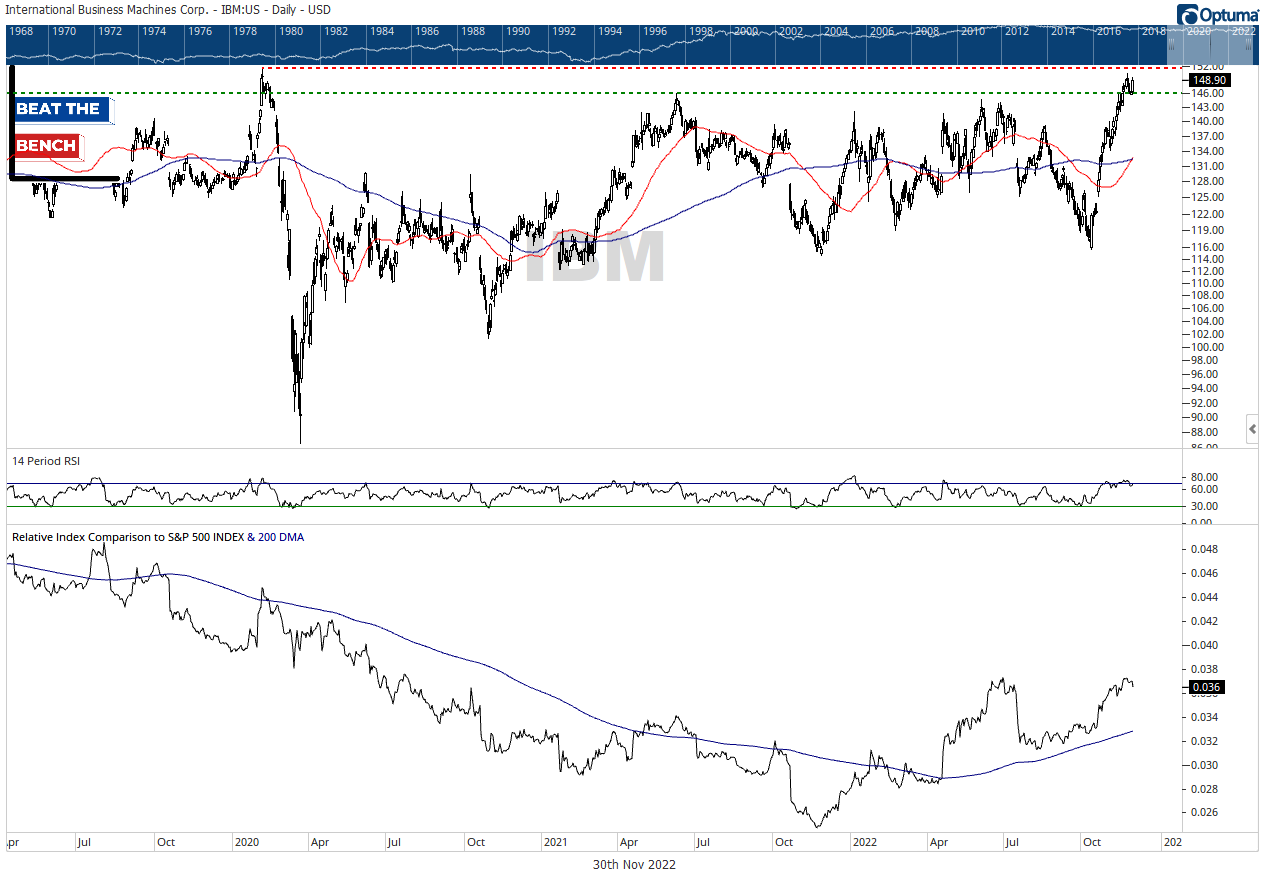The image size is (1265, 884).
Task: Jump to 2008 in the overview timeline
Action: (x=927, y=32)
